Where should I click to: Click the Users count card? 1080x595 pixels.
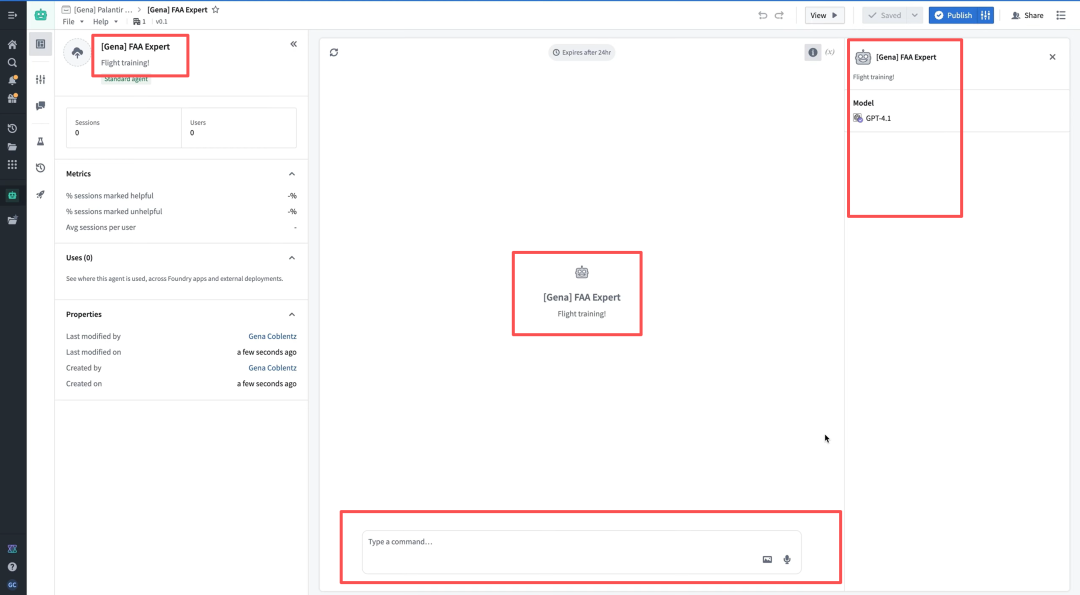click(239, 127)
